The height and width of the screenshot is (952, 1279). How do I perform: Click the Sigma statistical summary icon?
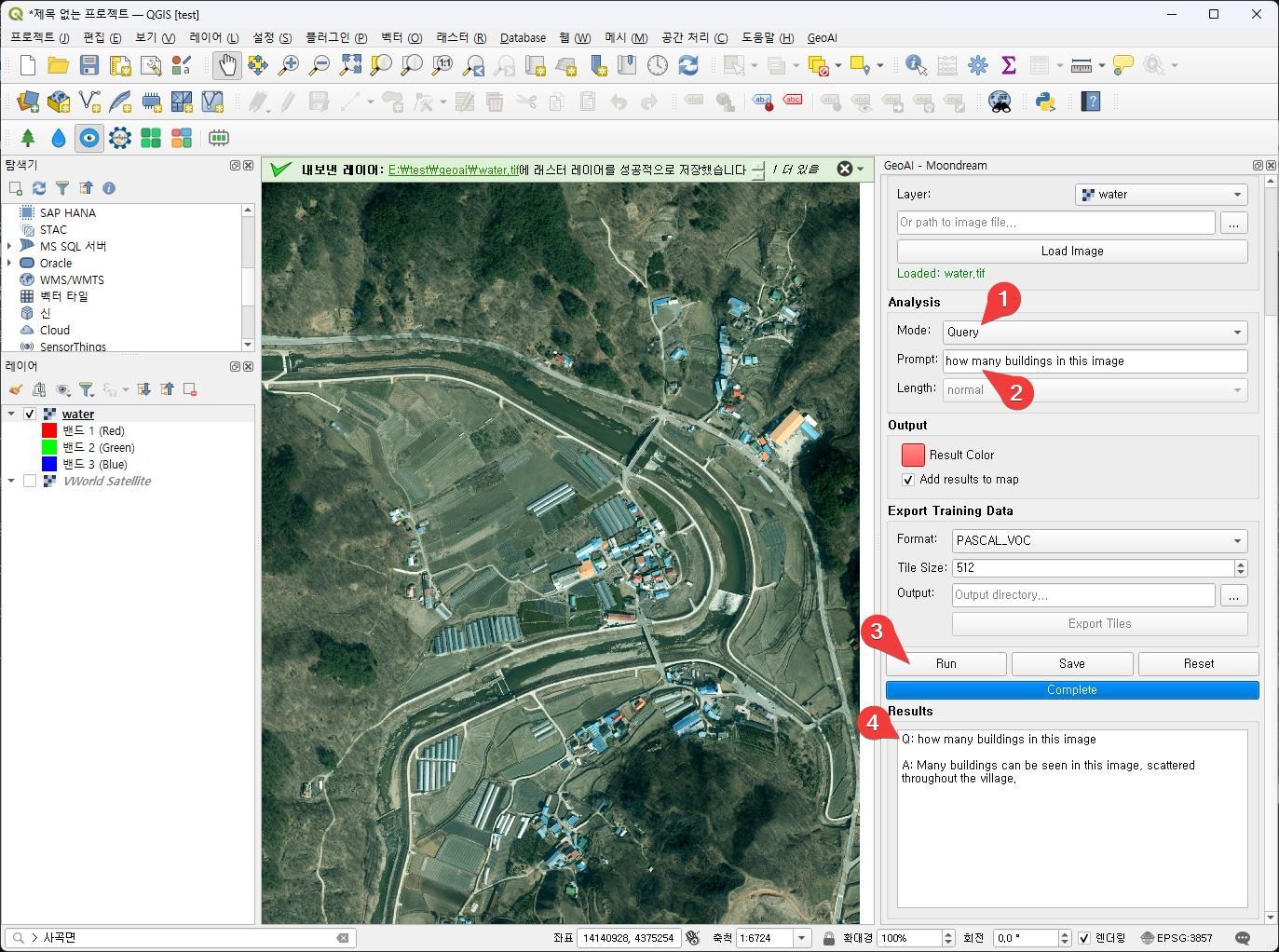point(1008,65)
